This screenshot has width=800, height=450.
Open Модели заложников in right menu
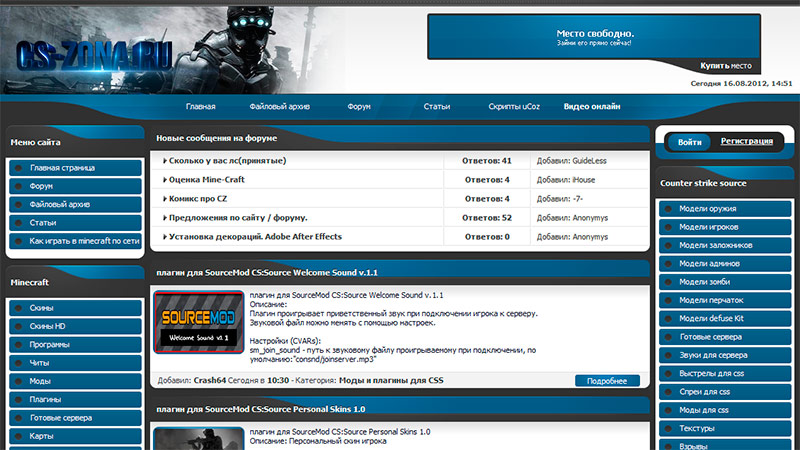coord(725,245)
